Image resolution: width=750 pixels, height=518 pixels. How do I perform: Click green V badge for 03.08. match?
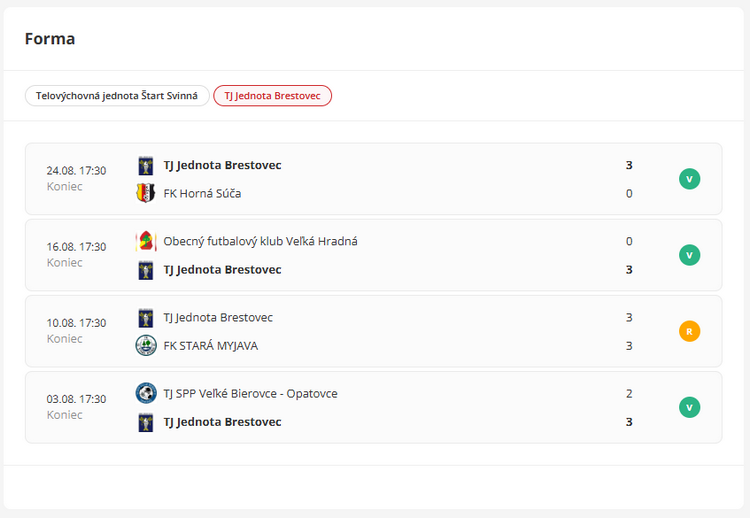pos(689,407)
